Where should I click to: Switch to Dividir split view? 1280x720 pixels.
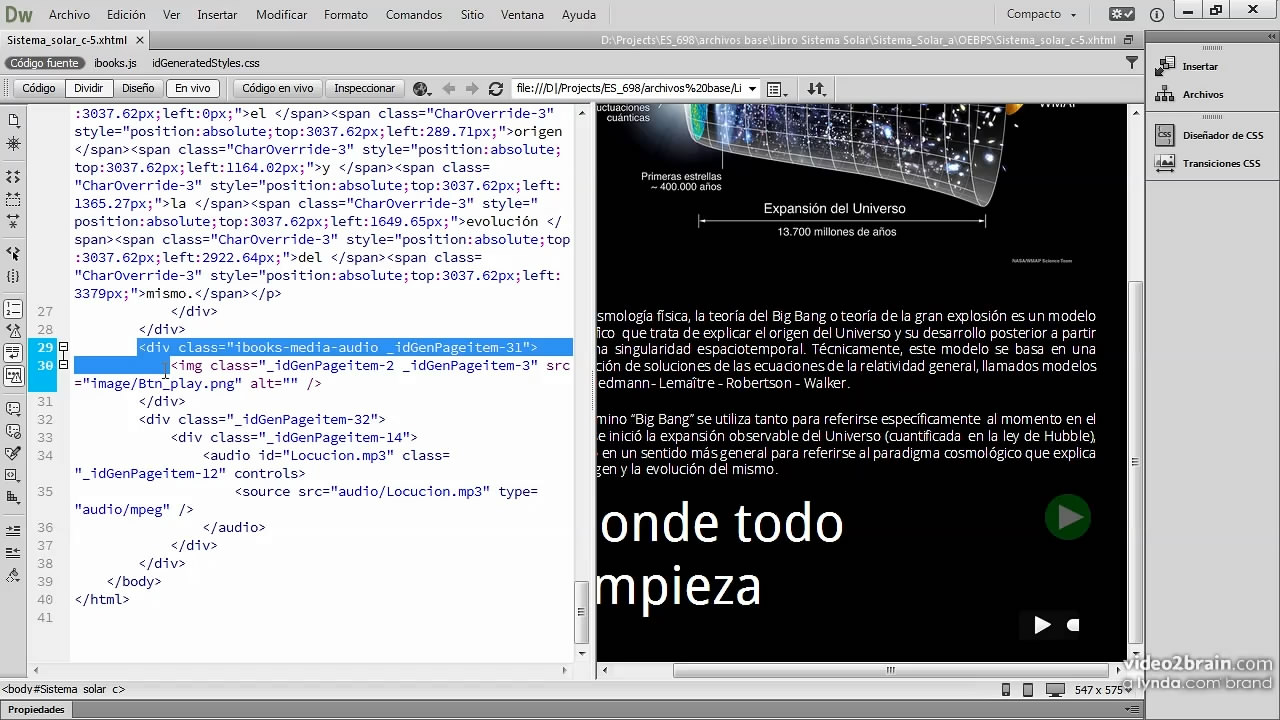[x=88, y=88]
